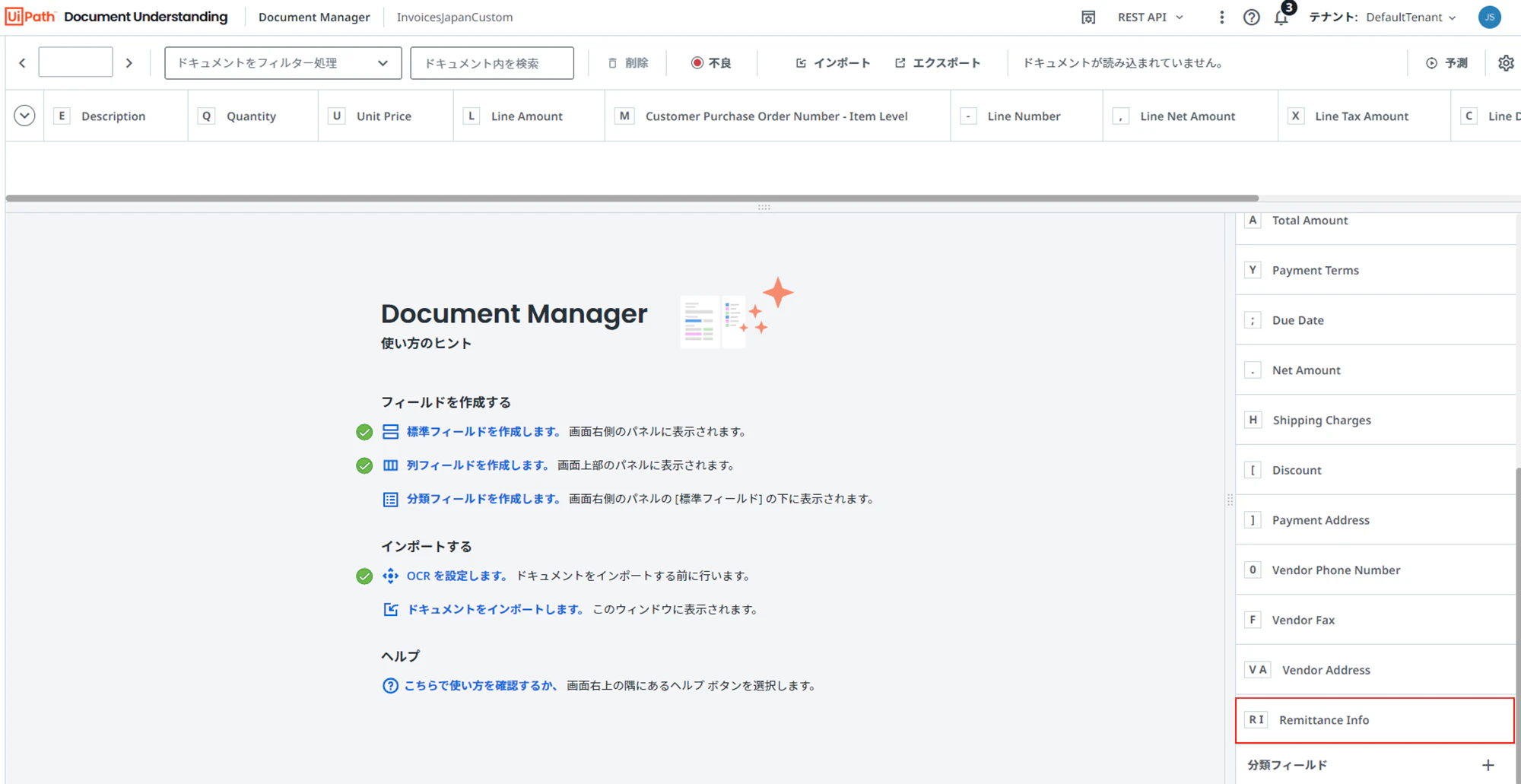Click the H shortcut key for Shipping Charges
The width and height of the screenshot is (1521, 784).
[x=1253, y=420]
